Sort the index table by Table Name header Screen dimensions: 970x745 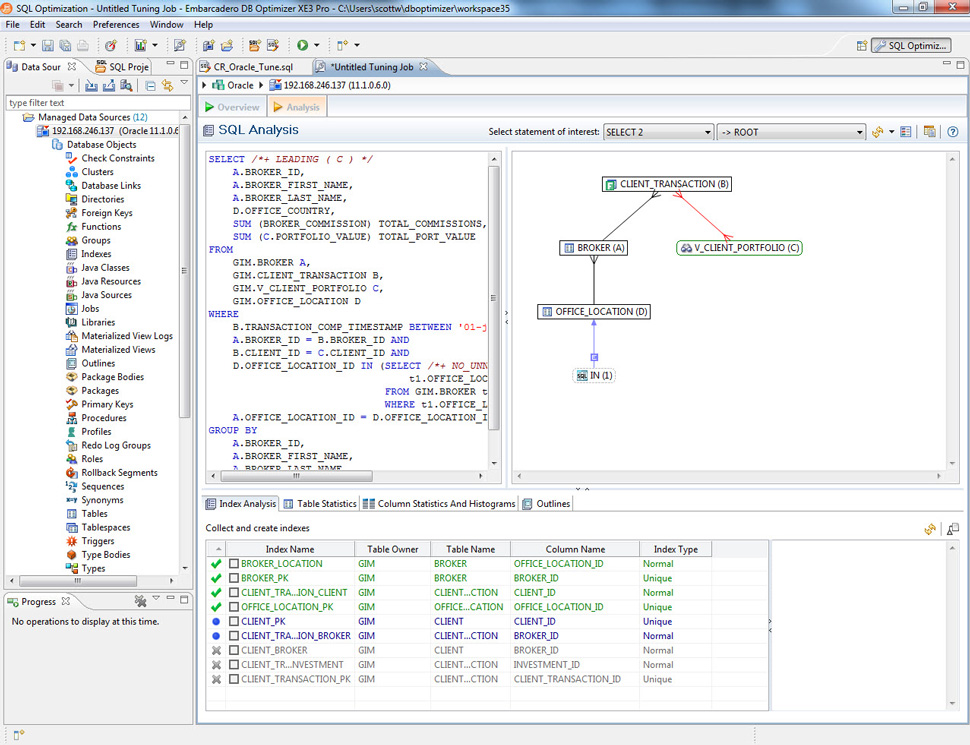[x=471, y=549]
